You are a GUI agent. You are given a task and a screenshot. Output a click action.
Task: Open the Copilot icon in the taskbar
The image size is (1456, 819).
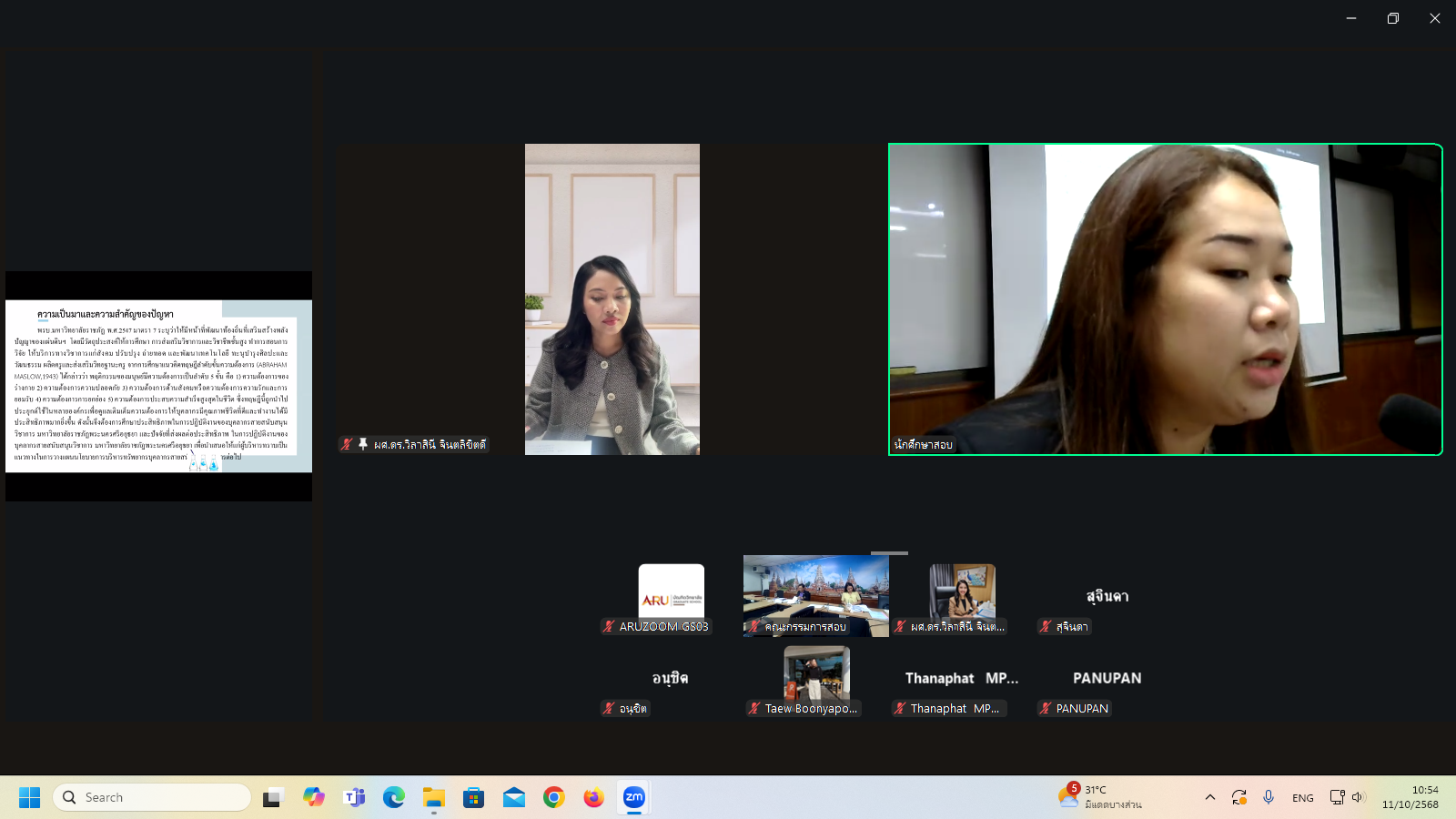click(314, 797)
